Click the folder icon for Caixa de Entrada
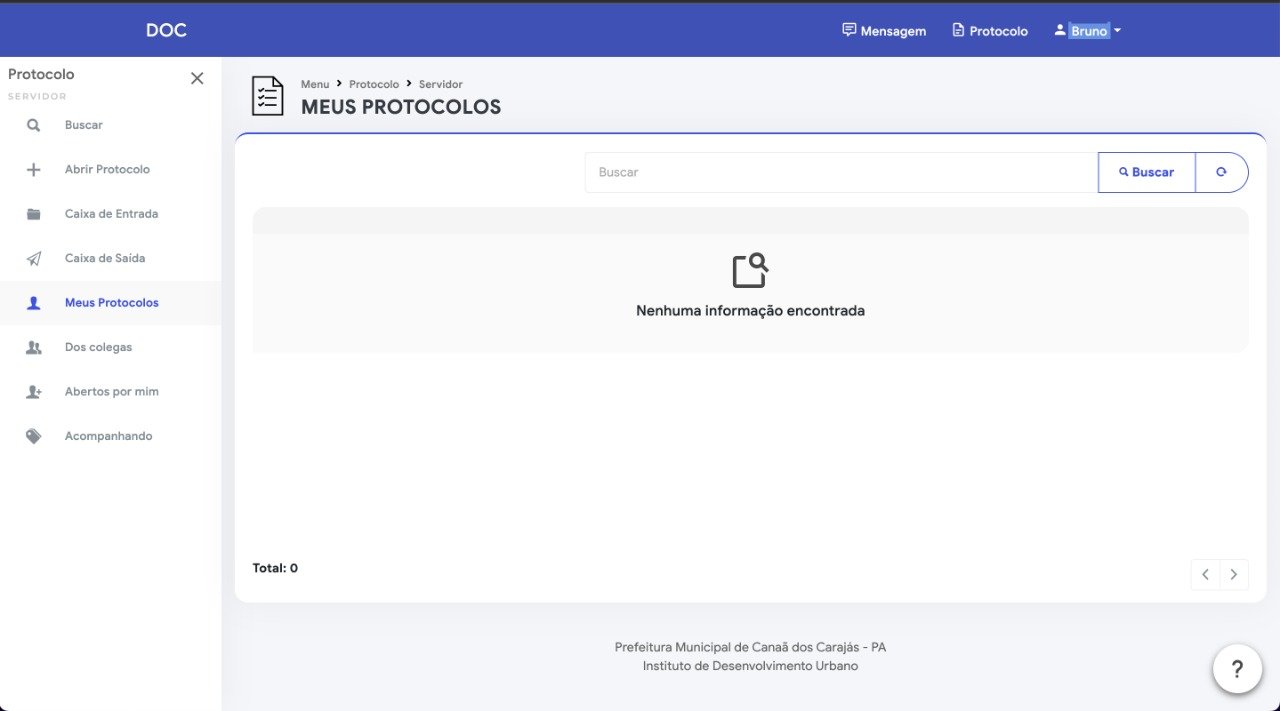The height and width of the screenshot is (711, 1280). [x=34, y=214]
